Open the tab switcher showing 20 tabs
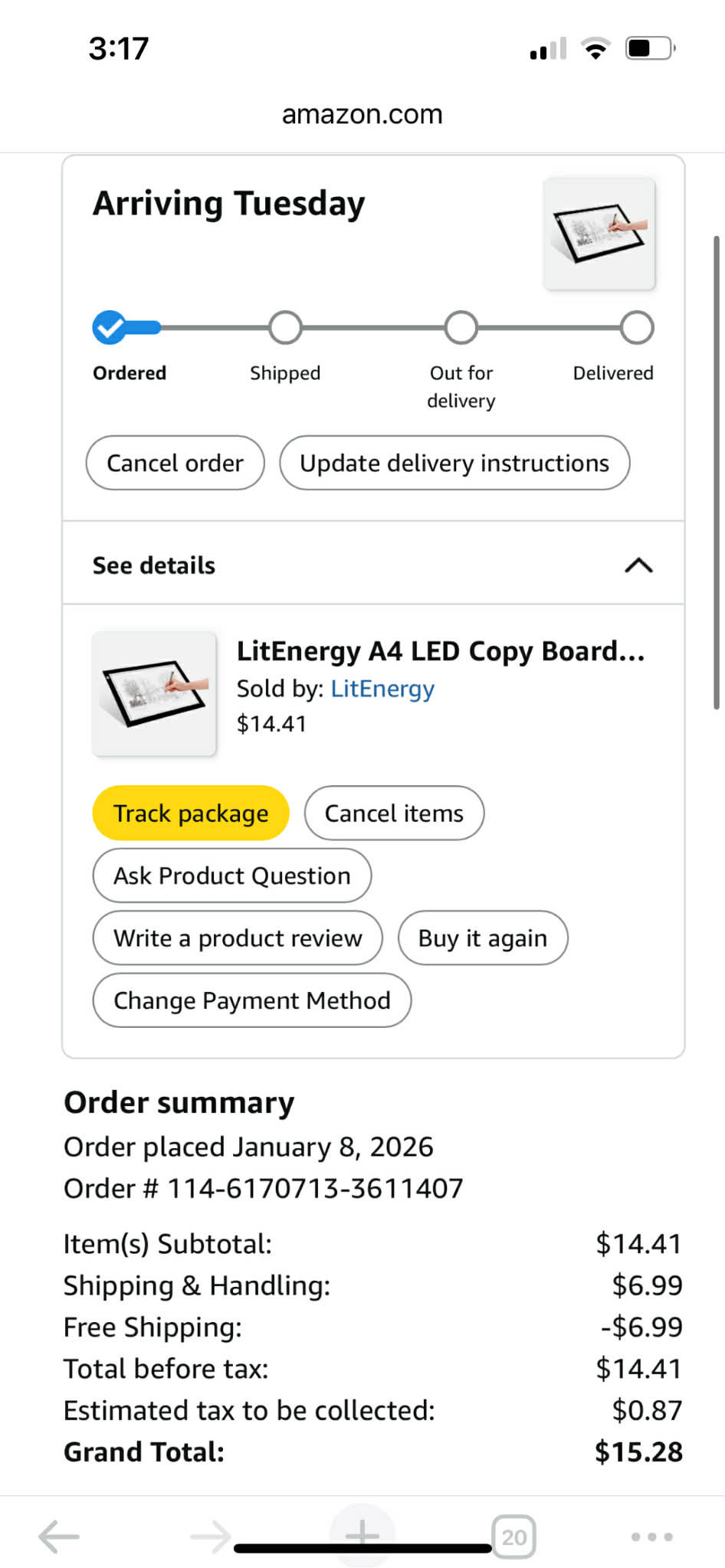 click(x=513, y=1537)
